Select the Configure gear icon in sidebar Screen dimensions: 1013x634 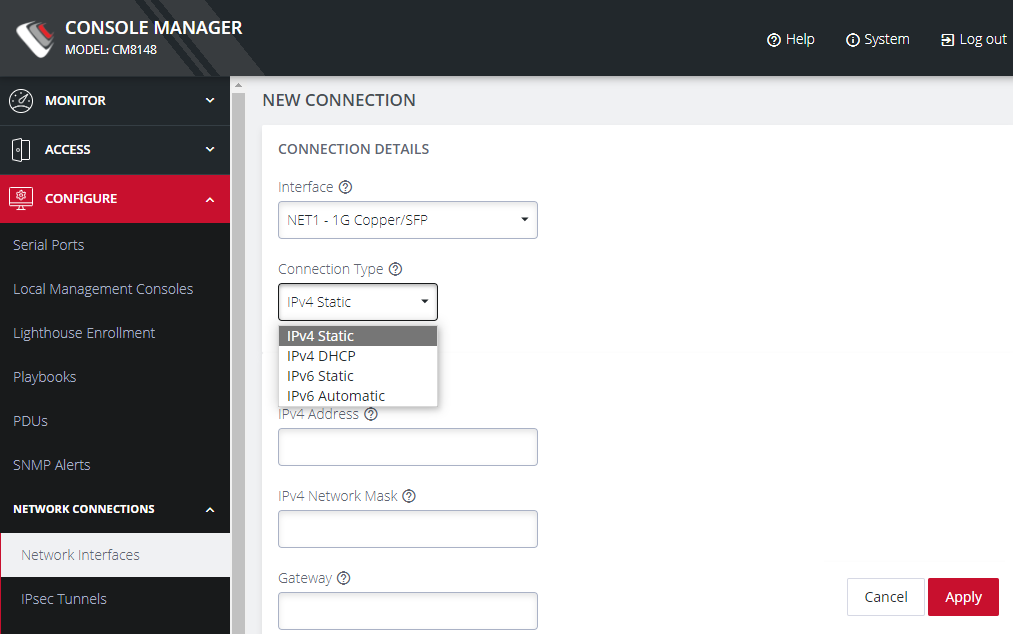22,198
